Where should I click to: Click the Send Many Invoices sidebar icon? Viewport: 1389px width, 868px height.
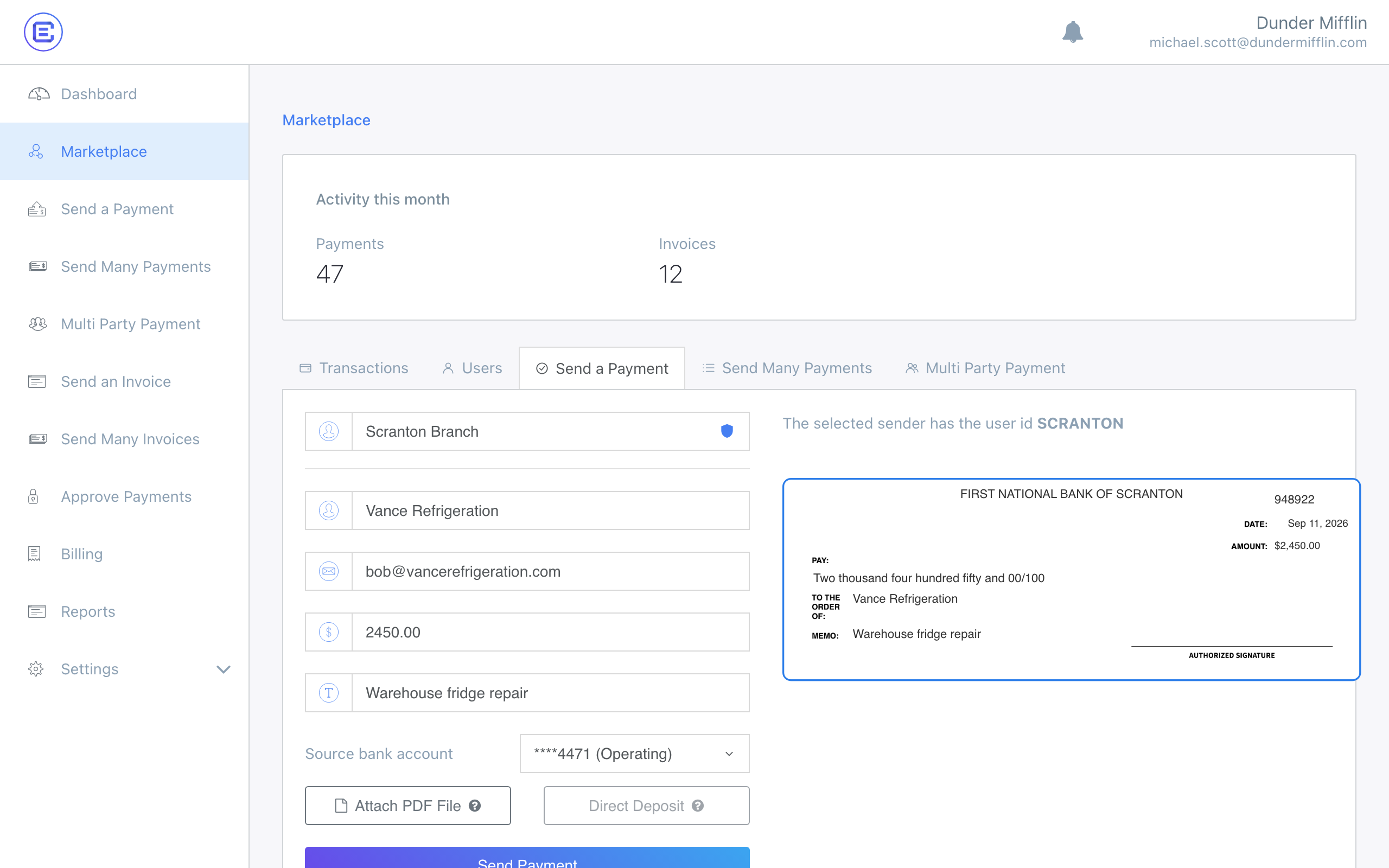[x=38, y=438]
